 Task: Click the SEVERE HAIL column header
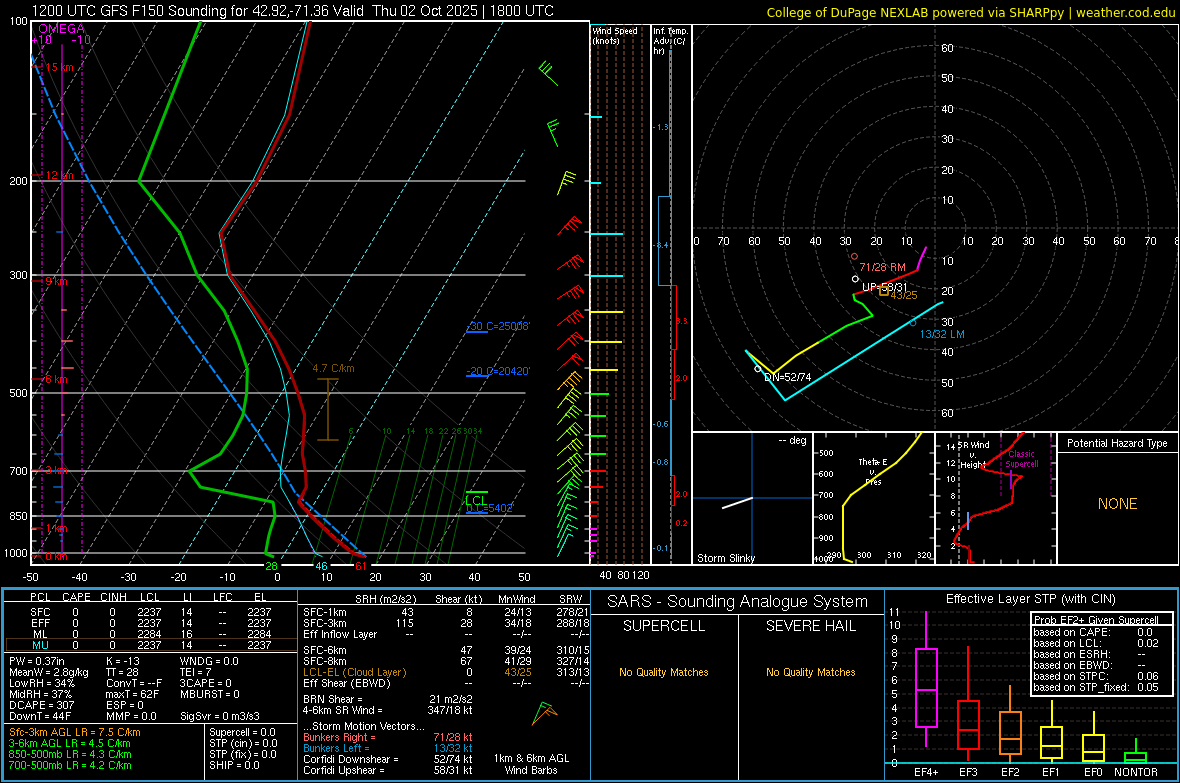click(x=810, y=626)
